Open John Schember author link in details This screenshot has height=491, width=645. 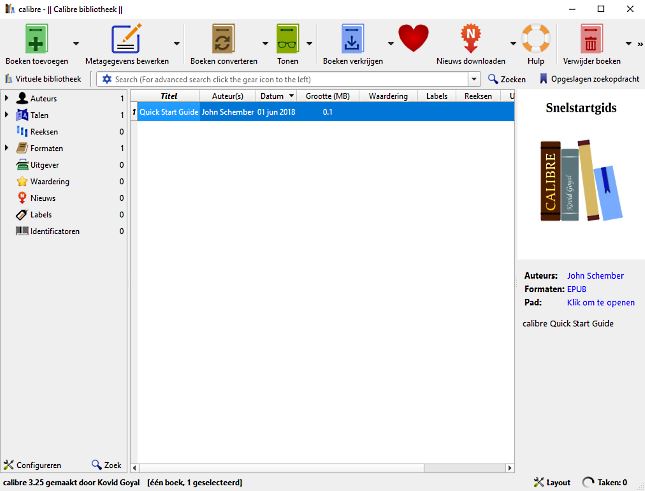595,276
